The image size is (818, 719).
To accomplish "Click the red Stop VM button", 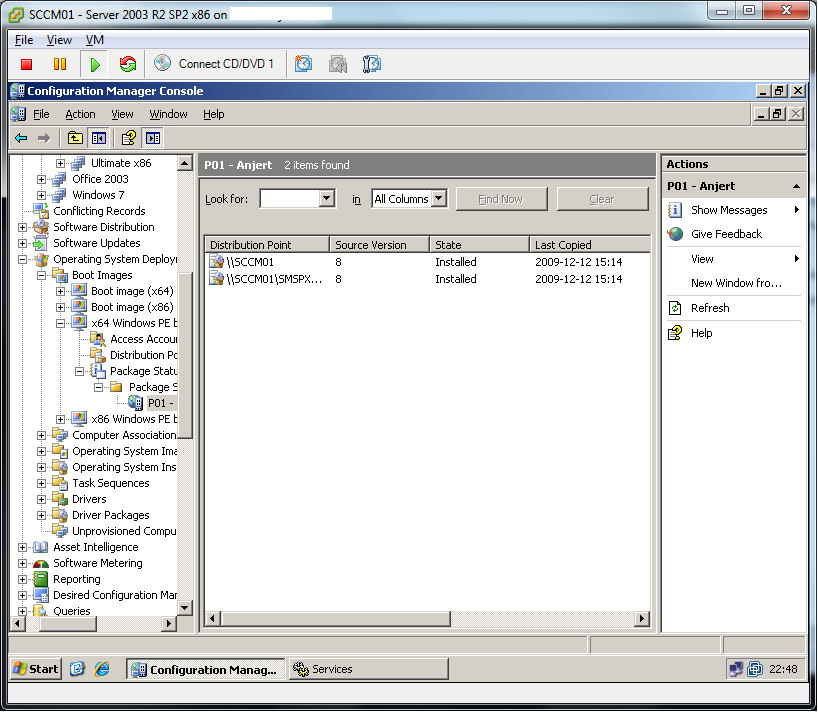I will coord(26,64).
